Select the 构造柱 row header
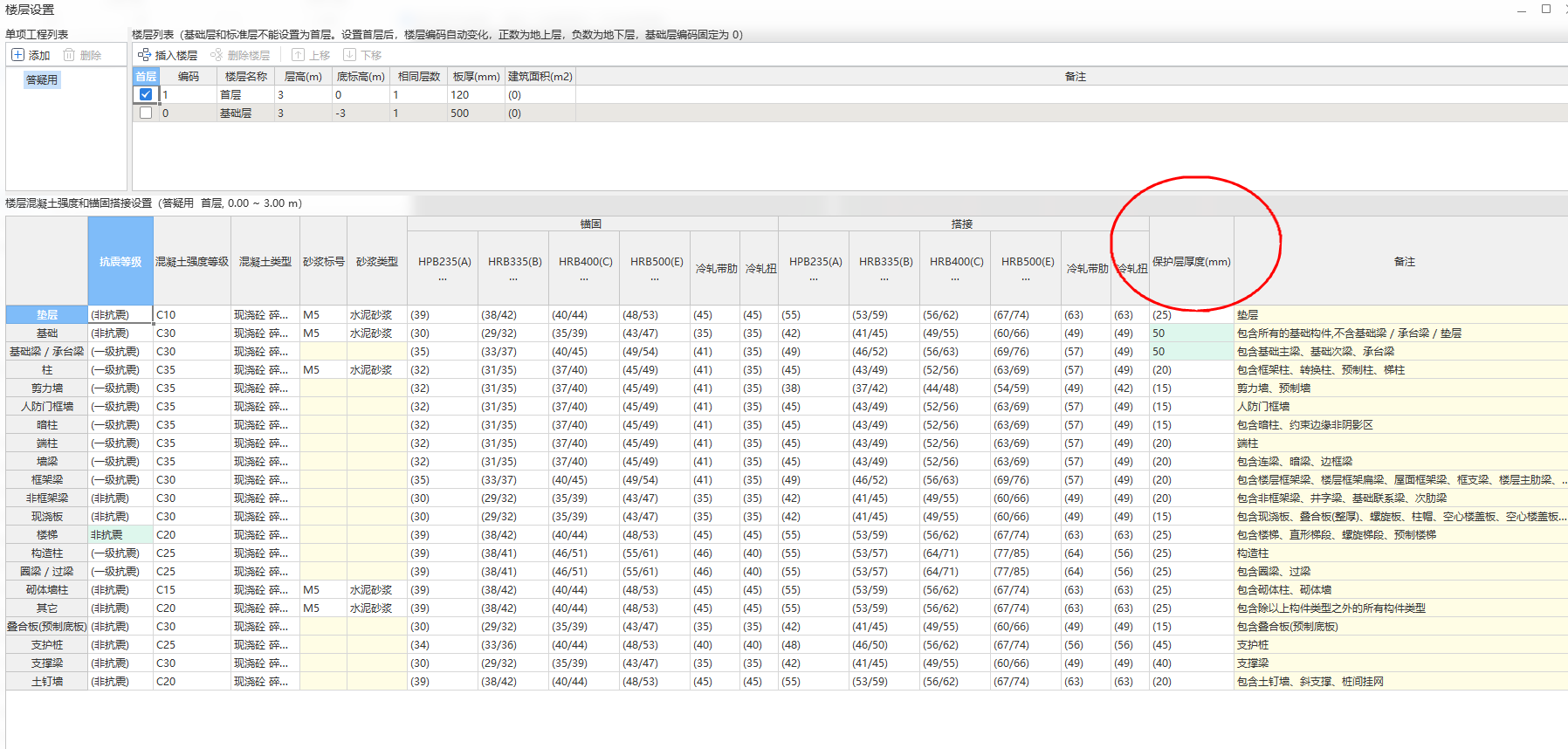Image resolution: width=1568 pixels, height=749 pixels. pyautogui.click(x=47, y=553)
